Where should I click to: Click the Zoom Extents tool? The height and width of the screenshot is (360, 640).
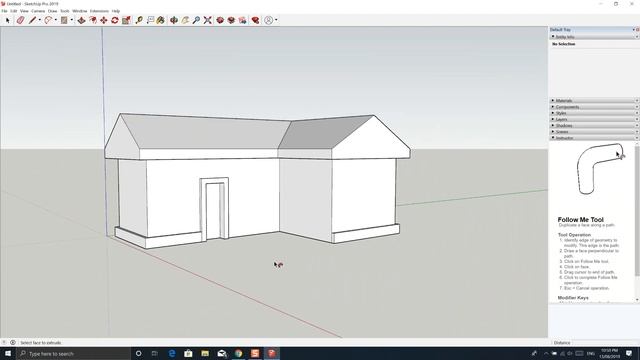(208, 20)
